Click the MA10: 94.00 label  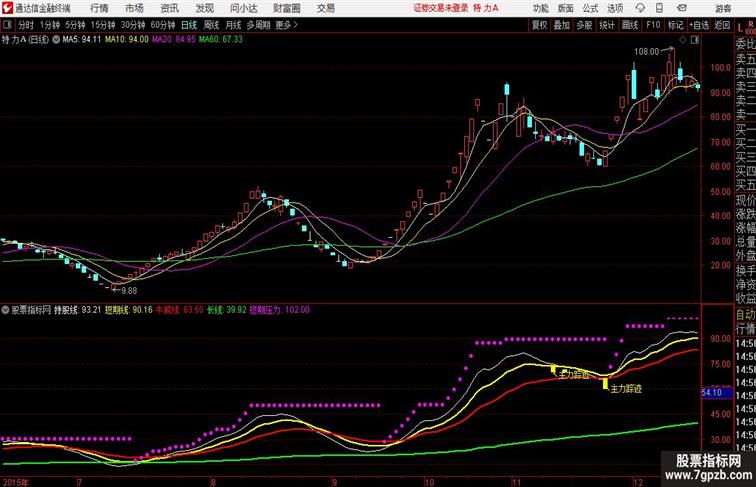127,40
